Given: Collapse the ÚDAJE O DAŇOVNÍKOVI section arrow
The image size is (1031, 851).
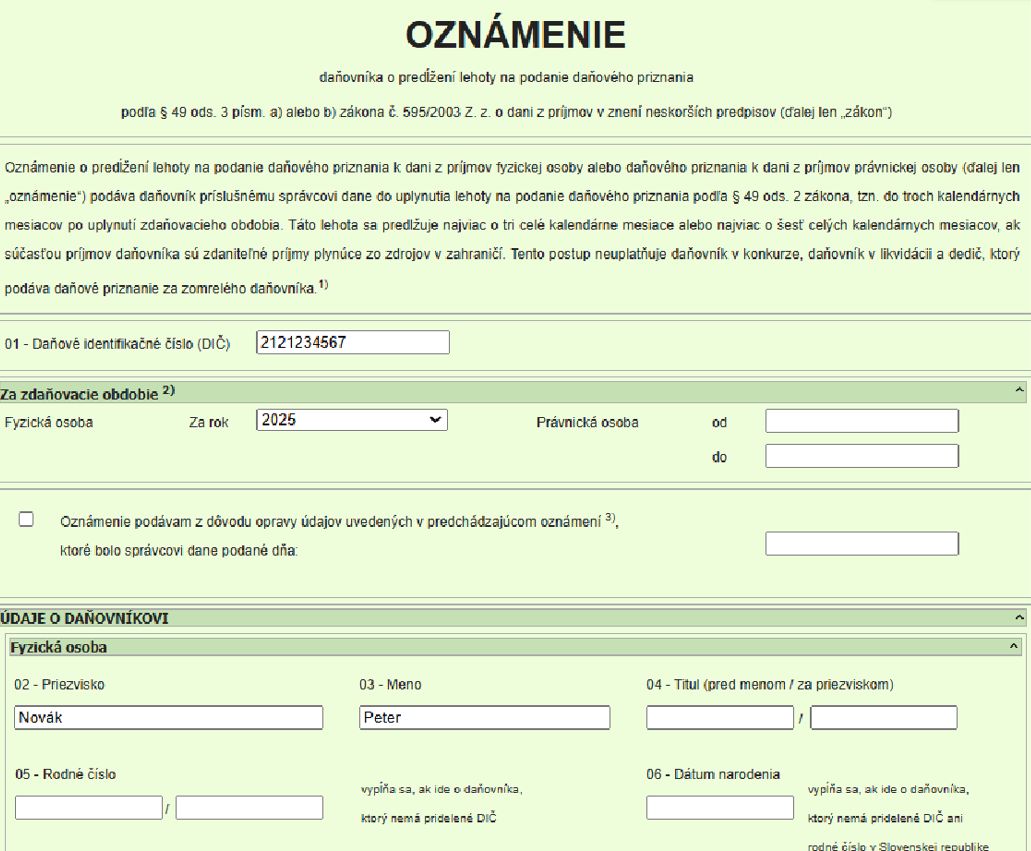Looking at the screenshot, I should coord(1019,619).
